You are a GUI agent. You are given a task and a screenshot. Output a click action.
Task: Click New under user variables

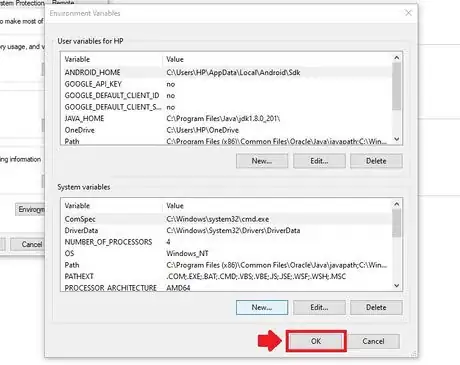click(x=262, y=161)
